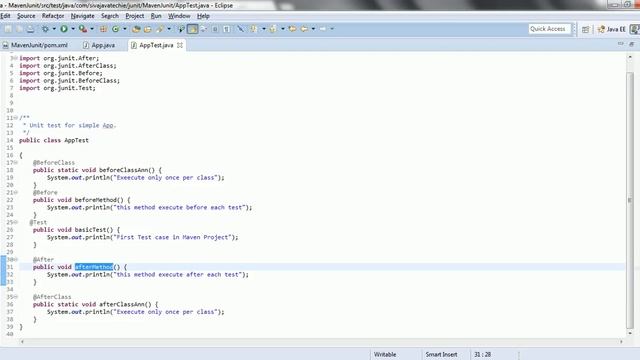Open the Navigate menu

point(82,16)
